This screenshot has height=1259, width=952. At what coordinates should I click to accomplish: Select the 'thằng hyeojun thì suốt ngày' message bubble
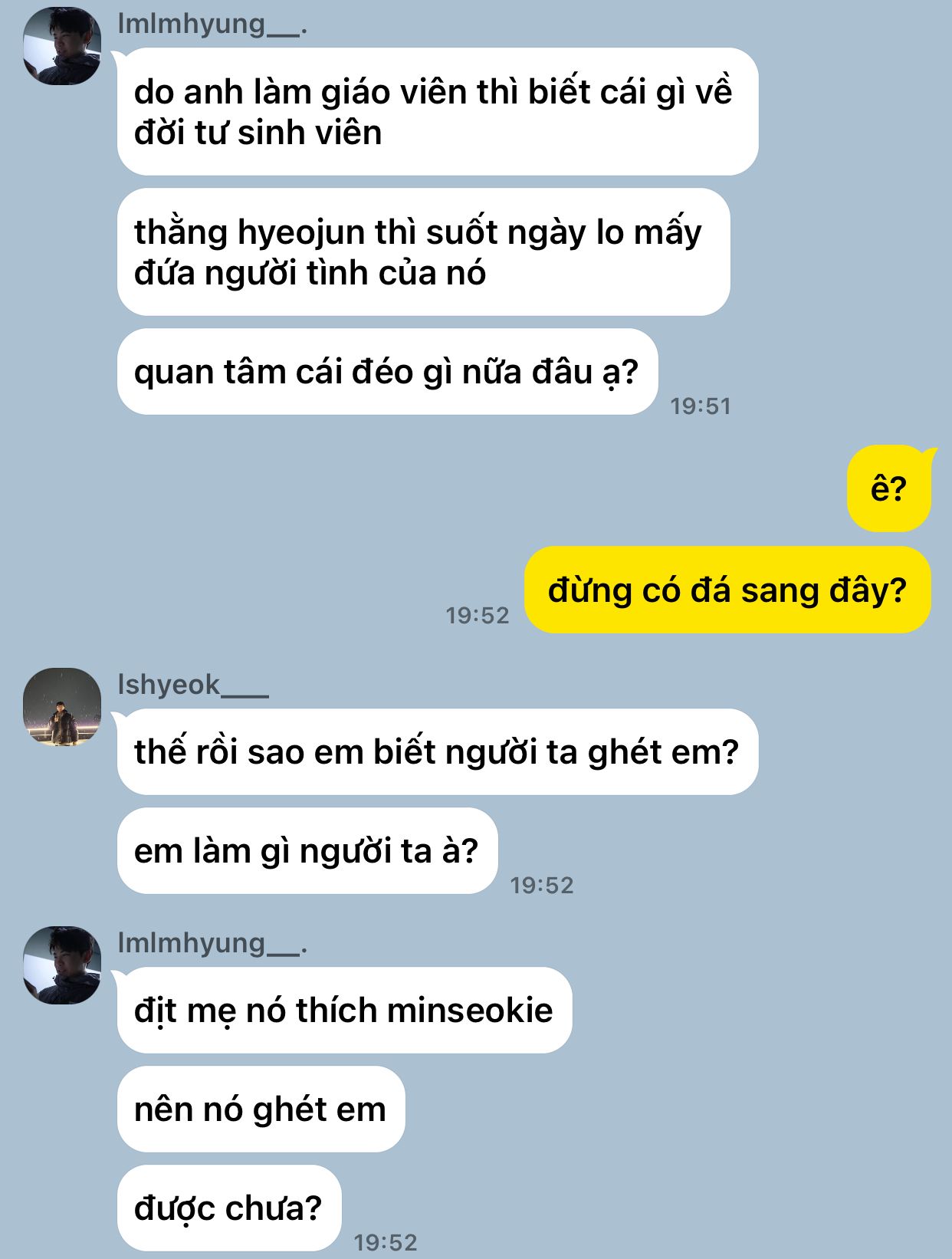pos(423,251)
